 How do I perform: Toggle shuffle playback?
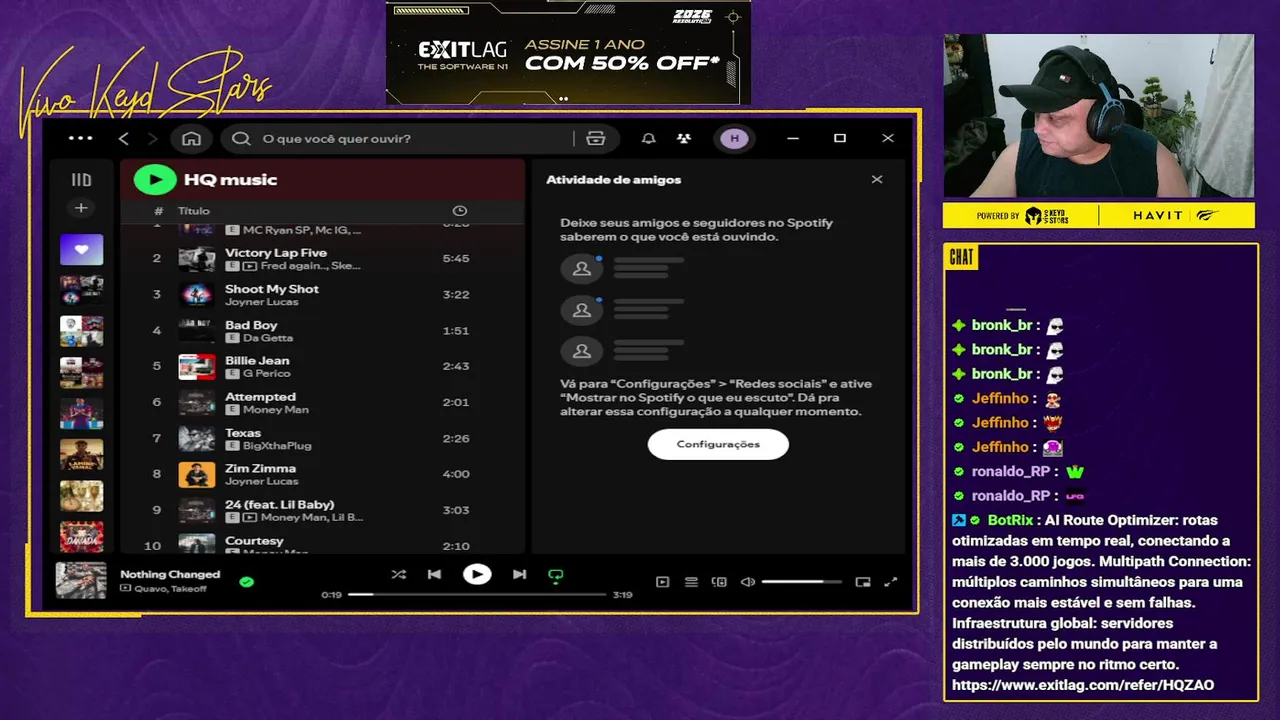point(399,575)
